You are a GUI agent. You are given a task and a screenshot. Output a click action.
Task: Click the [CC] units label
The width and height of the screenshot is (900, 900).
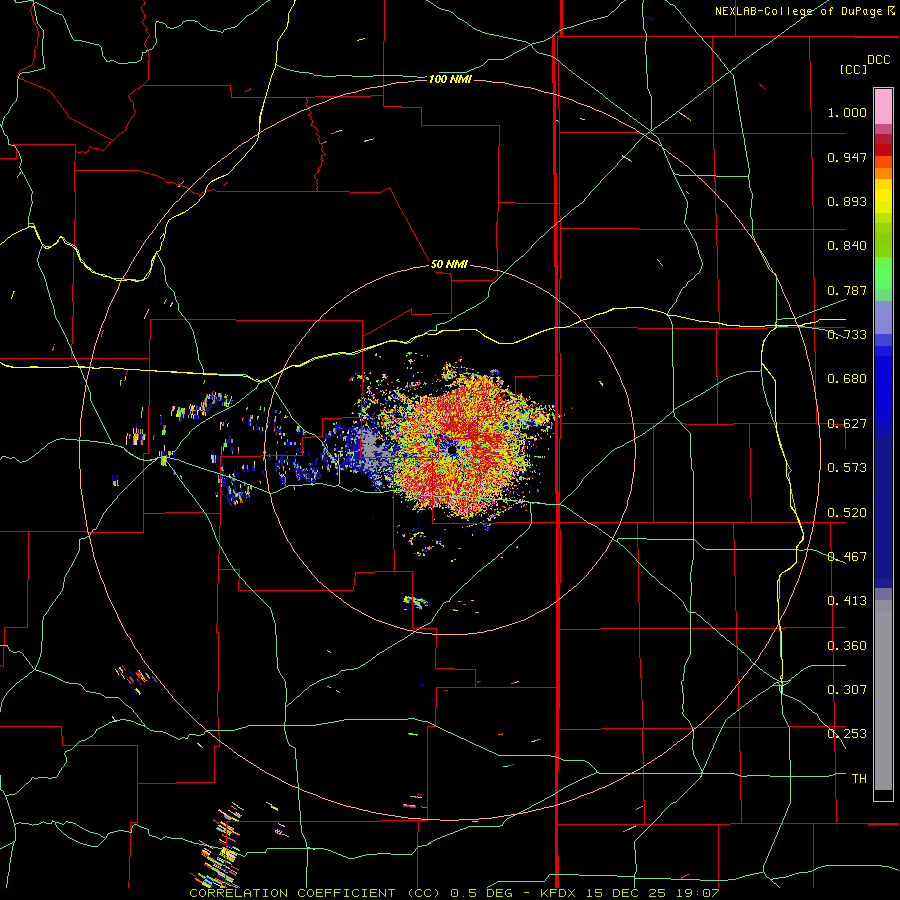(x=853, y=69)
